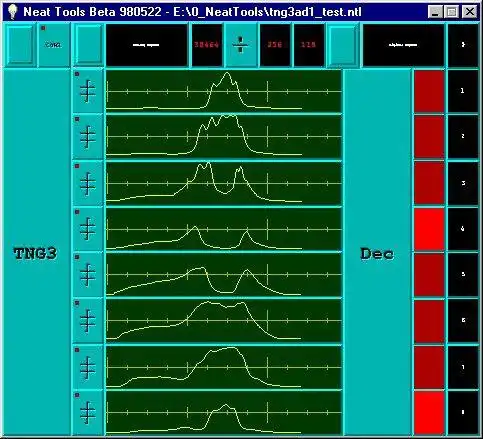The width and height of the screenshot is (483, 439).
Task: Toggle small square indicator on channel 1 row
Action: point(77,74)
